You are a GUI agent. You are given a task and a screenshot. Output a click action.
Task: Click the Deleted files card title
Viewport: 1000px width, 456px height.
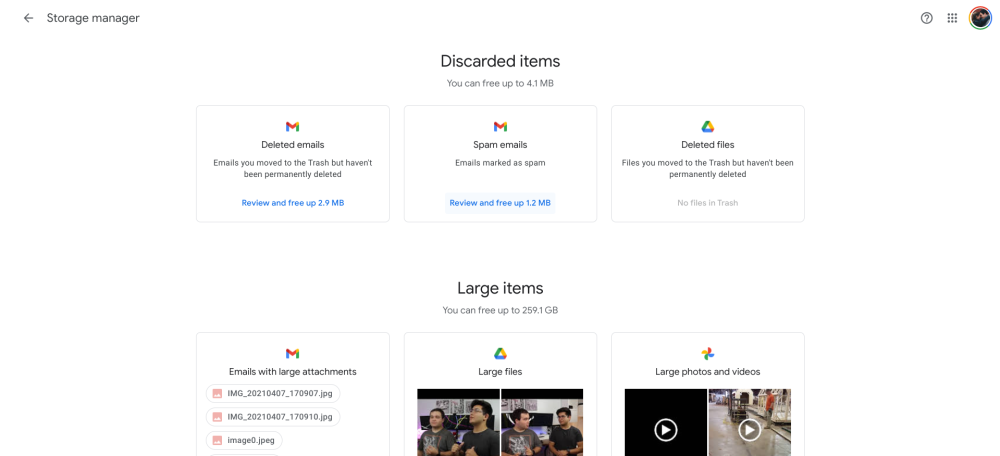pos(707,145)
